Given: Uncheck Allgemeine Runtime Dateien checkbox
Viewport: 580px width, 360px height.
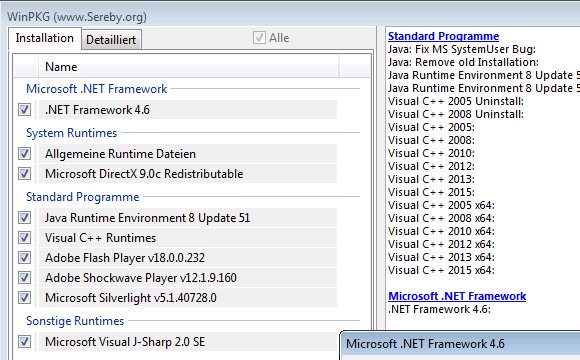Looking at the screenshot, I should click(x=24, y=154).
